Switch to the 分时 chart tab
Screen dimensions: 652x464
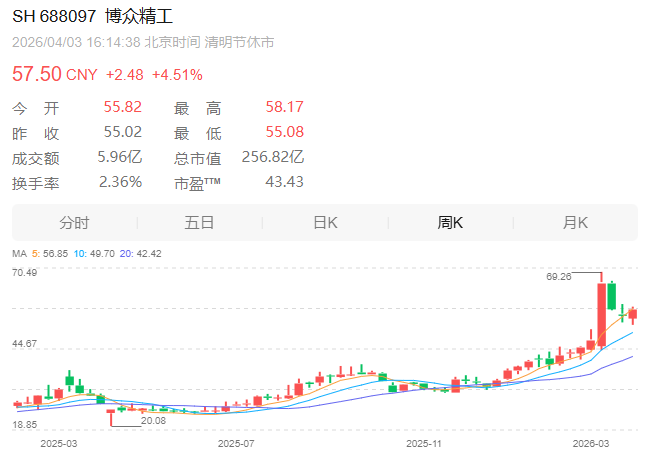(74, 223)
